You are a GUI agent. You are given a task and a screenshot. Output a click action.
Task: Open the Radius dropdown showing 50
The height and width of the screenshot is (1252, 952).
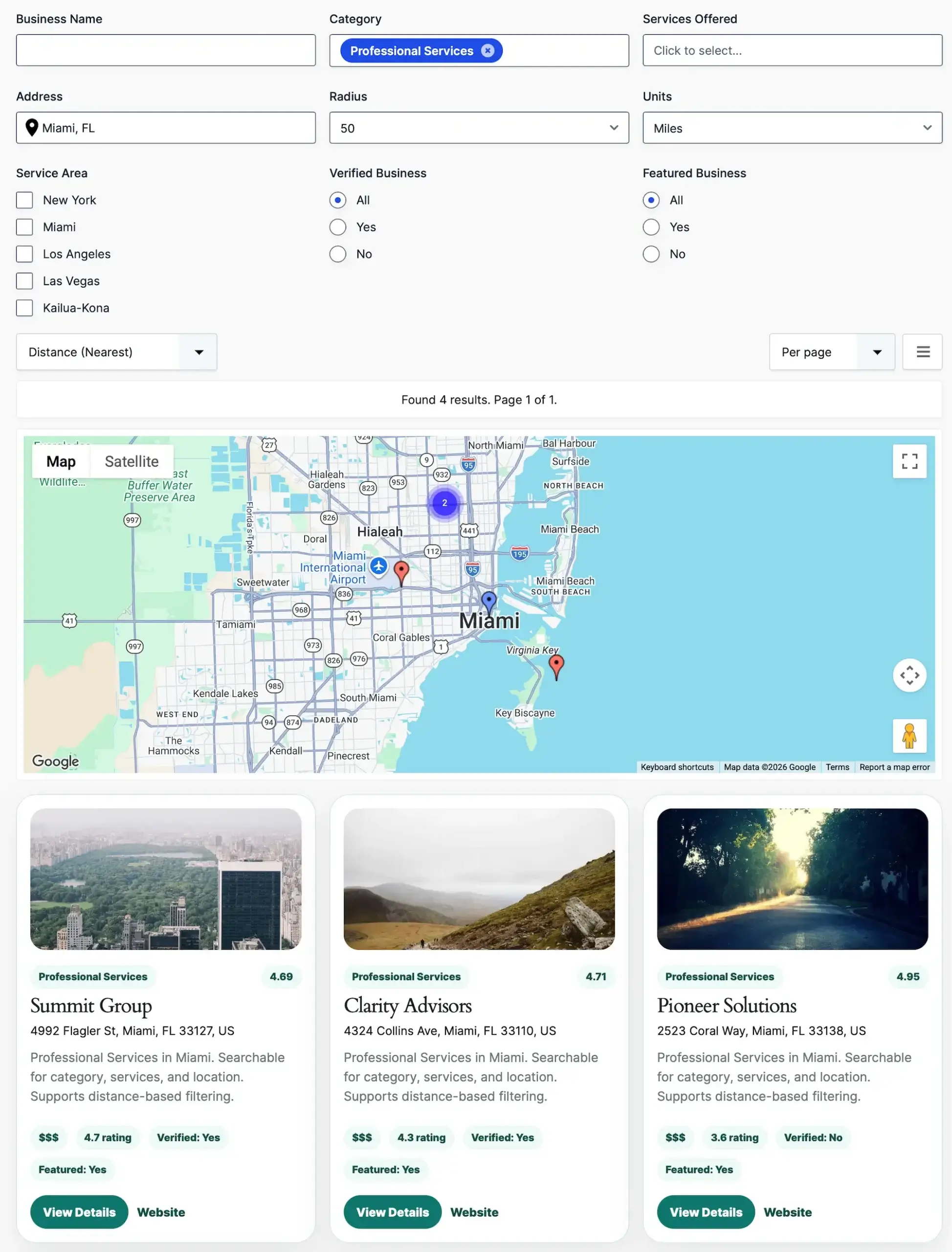click(x=479, y=128)
